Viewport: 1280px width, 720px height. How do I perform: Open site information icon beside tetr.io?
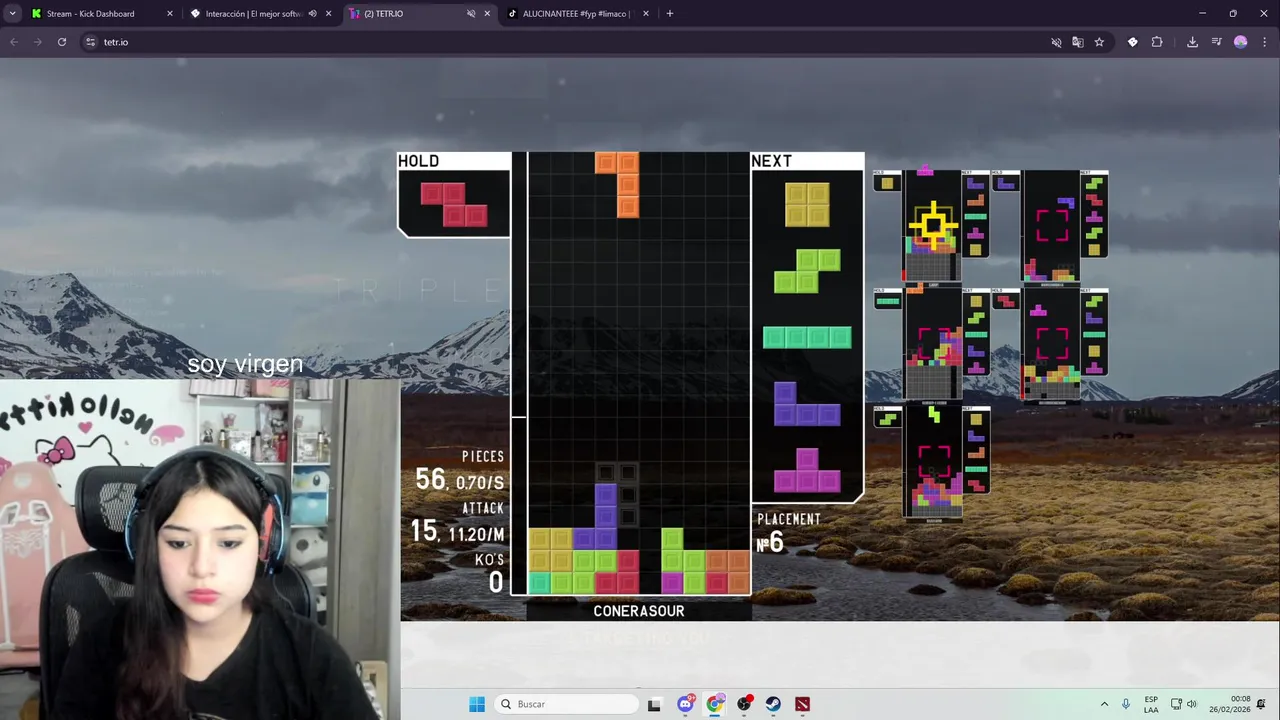pos(90,42)
